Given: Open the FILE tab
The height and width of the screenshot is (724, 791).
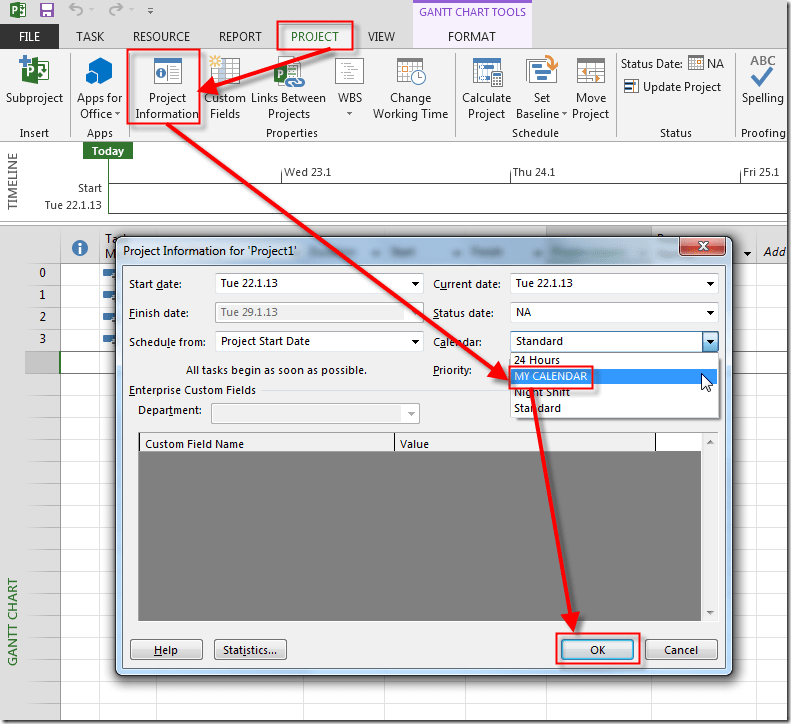Looking at the screenshot, I should [x=29, y=37].
